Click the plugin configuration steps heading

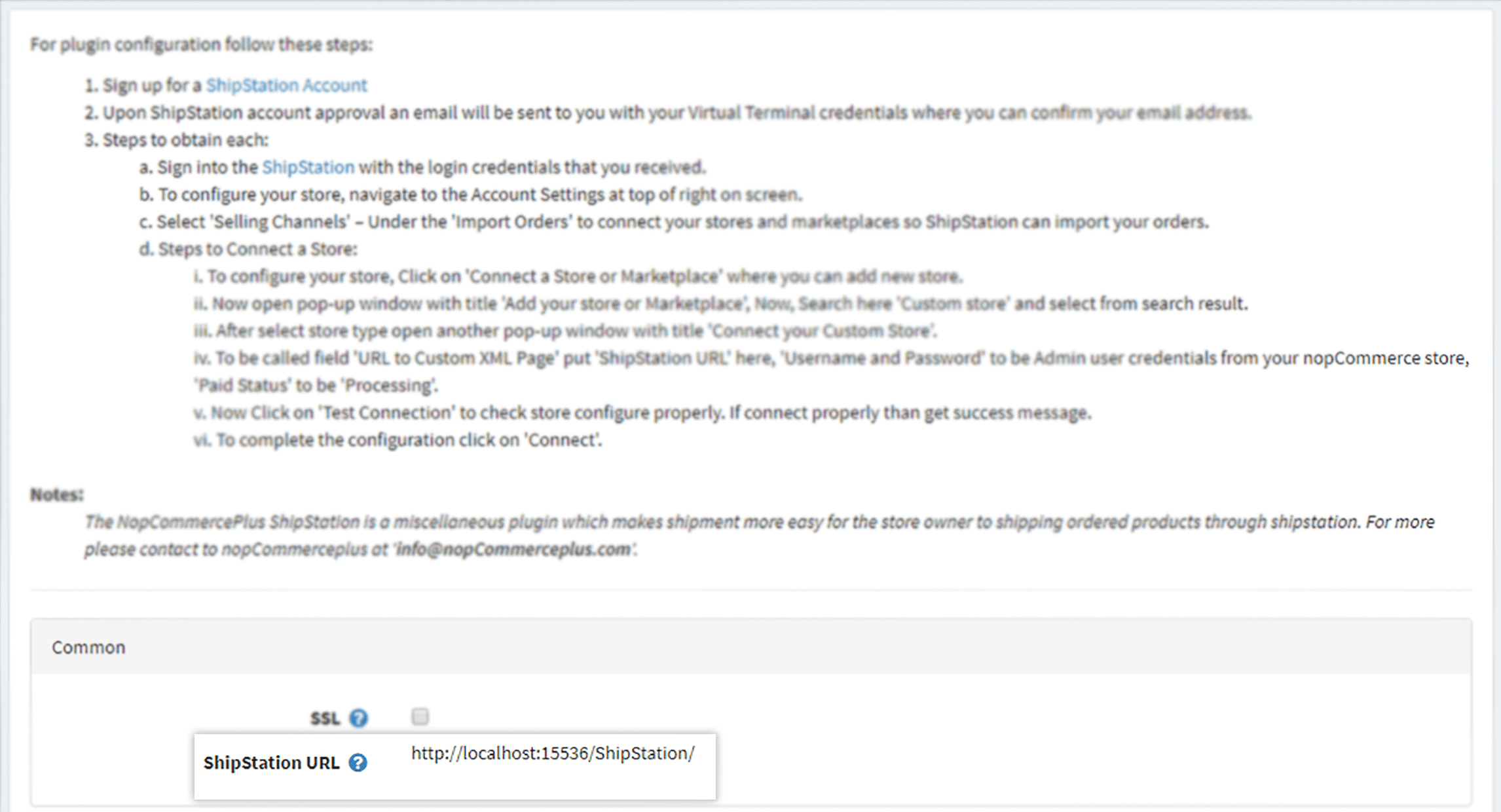pos(201,45)
